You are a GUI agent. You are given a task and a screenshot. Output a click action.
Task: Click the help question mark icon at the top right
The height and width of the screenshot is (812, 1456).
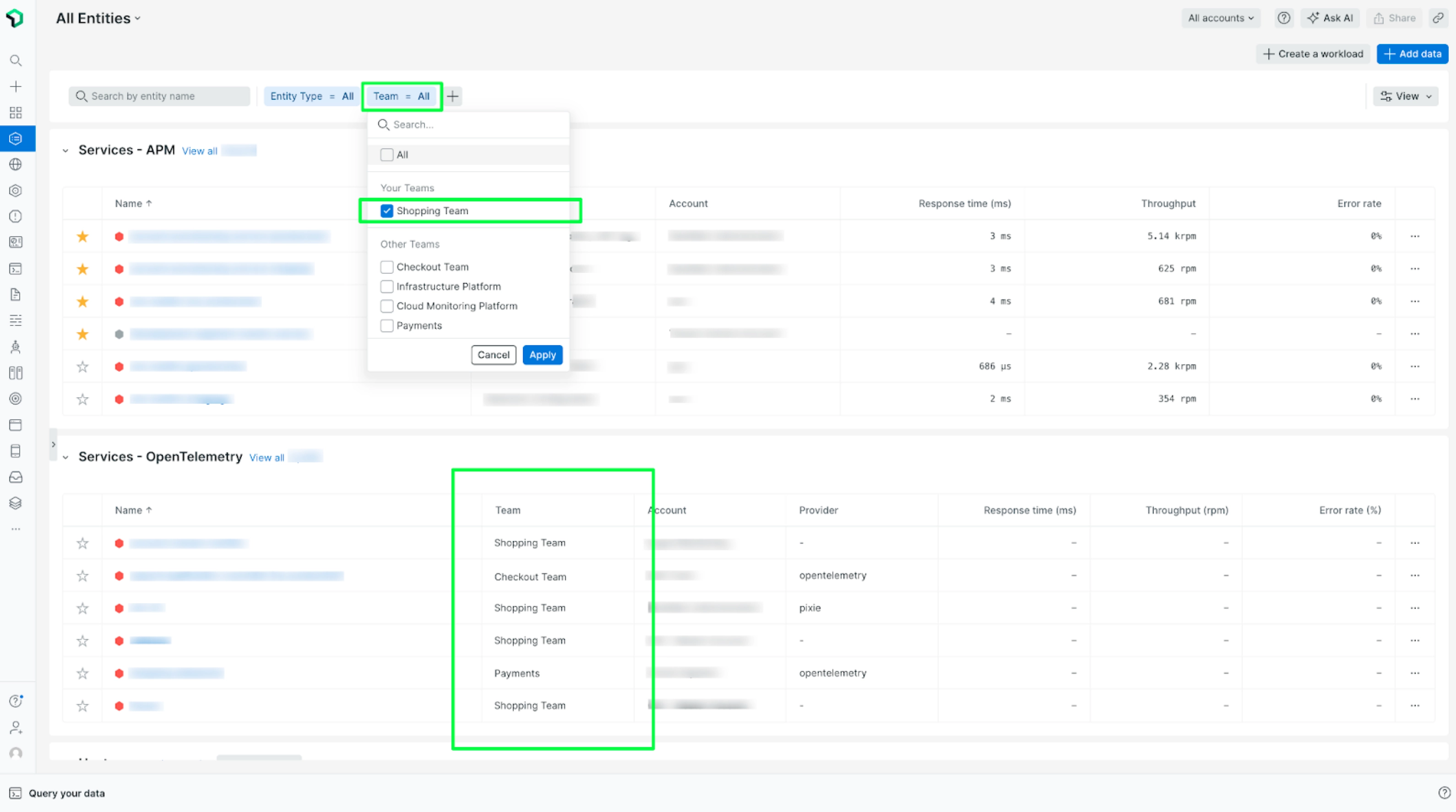click(x=1283, y=18)
